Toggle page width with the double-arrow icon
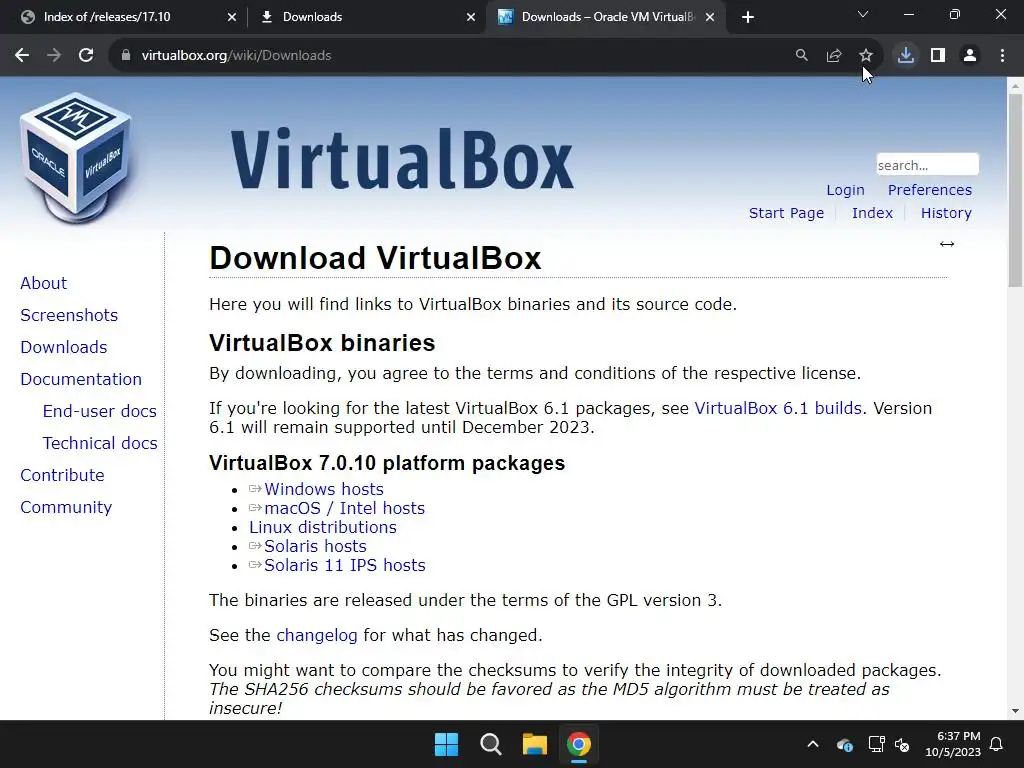 [947, 244]
